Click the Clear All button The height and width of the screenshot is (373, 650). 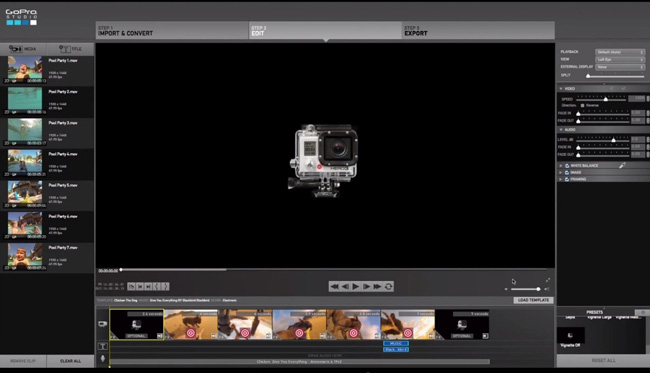coord(70,361)
